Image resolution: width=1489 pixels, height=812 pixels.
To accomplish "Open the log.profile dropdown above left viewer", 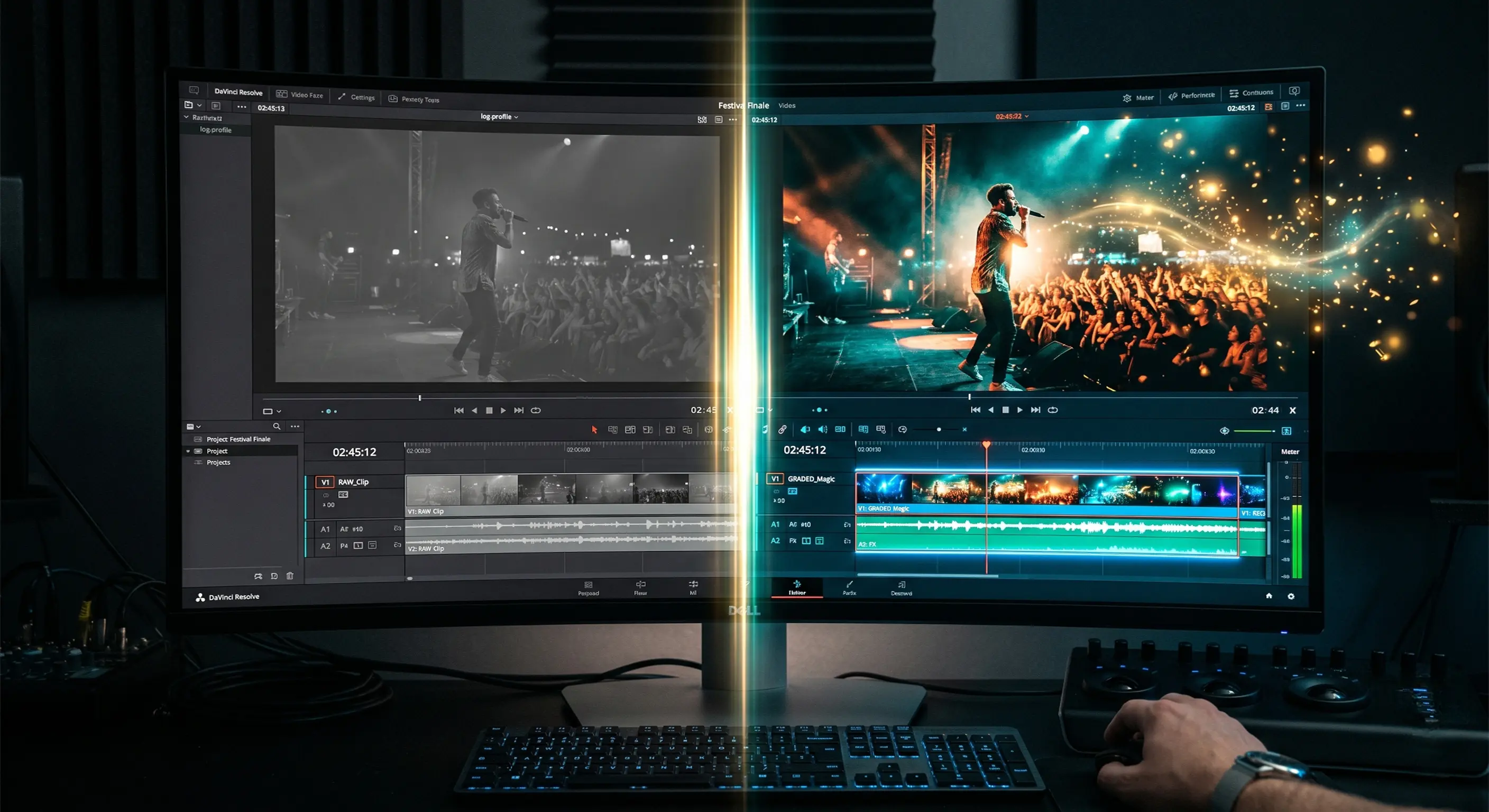I will point(499,117).
